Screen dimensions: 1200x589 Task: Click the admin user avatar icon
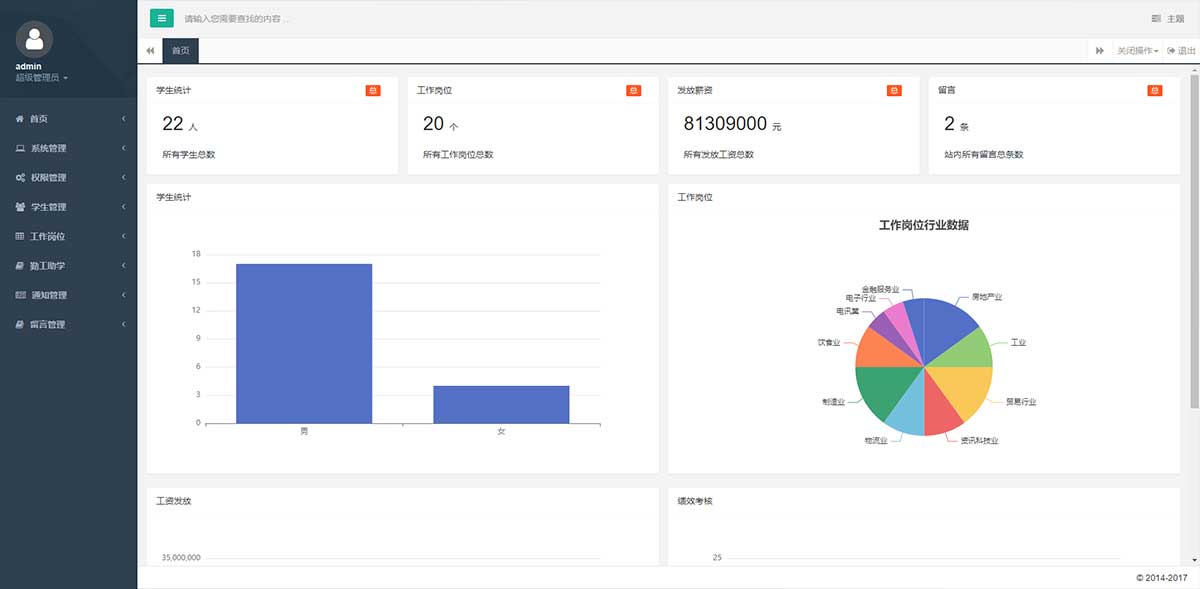click(35, 39)
